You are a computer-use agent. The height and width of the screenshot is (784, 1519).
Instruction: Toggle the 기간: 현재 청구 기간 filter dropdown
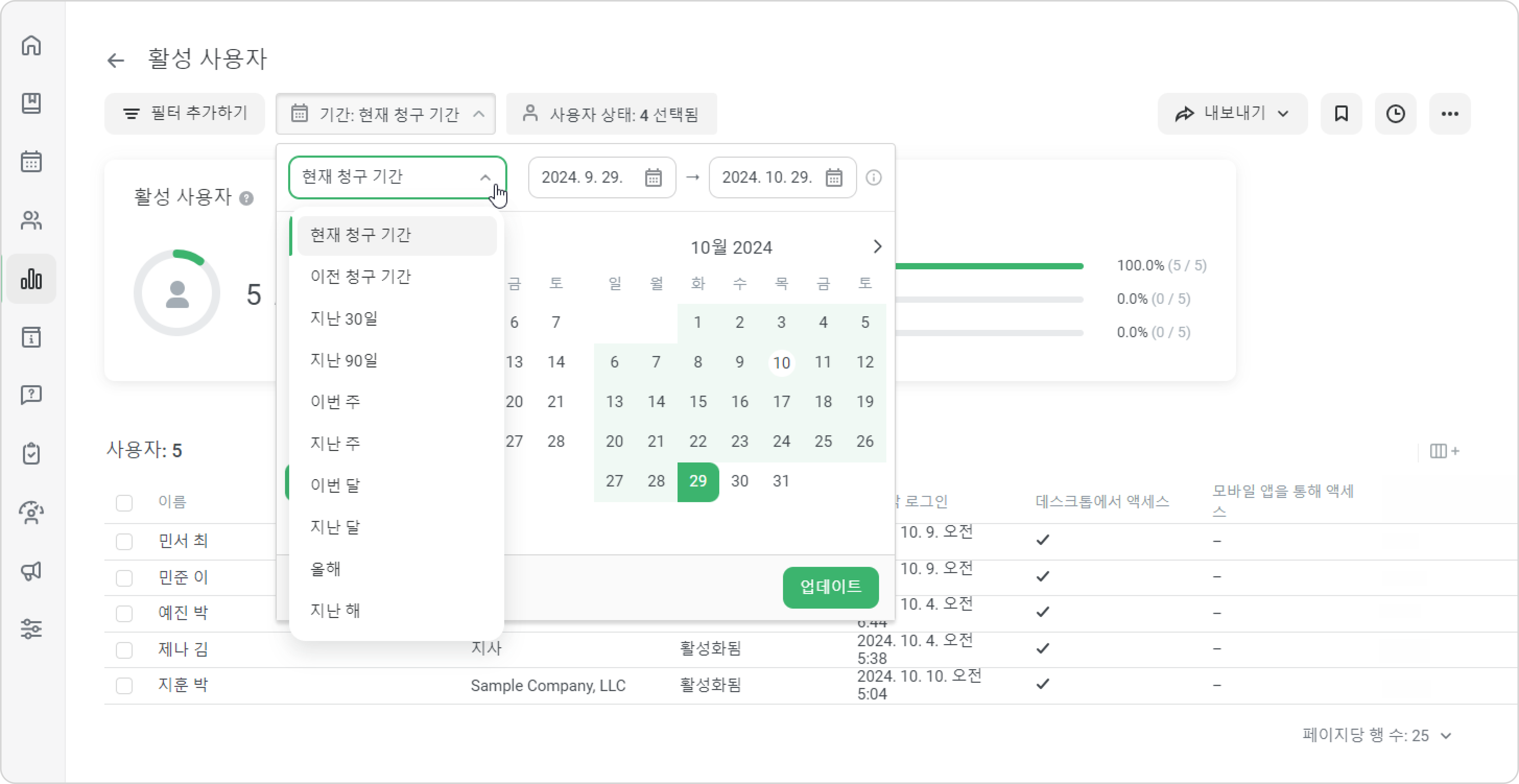(x=386, y=114)
